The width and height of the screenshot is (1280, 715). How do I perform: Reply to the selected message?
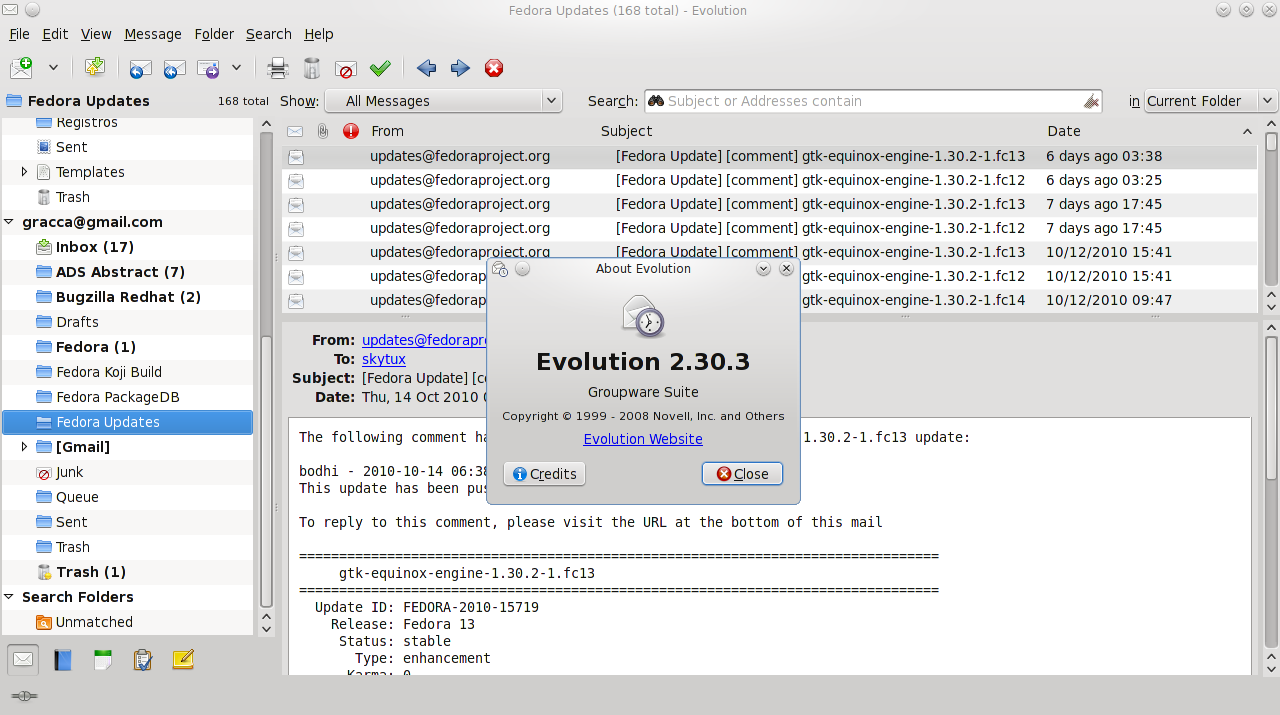(x=141, y=68)
